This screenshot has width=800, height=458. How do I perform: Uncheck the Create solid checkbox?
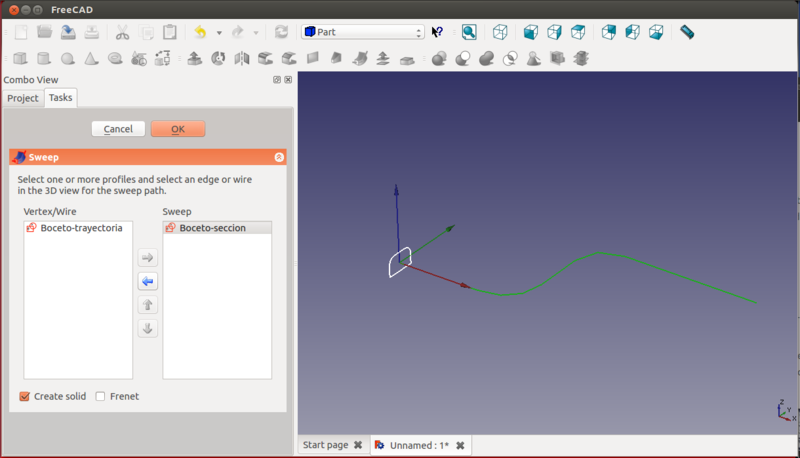pos(25,397)
